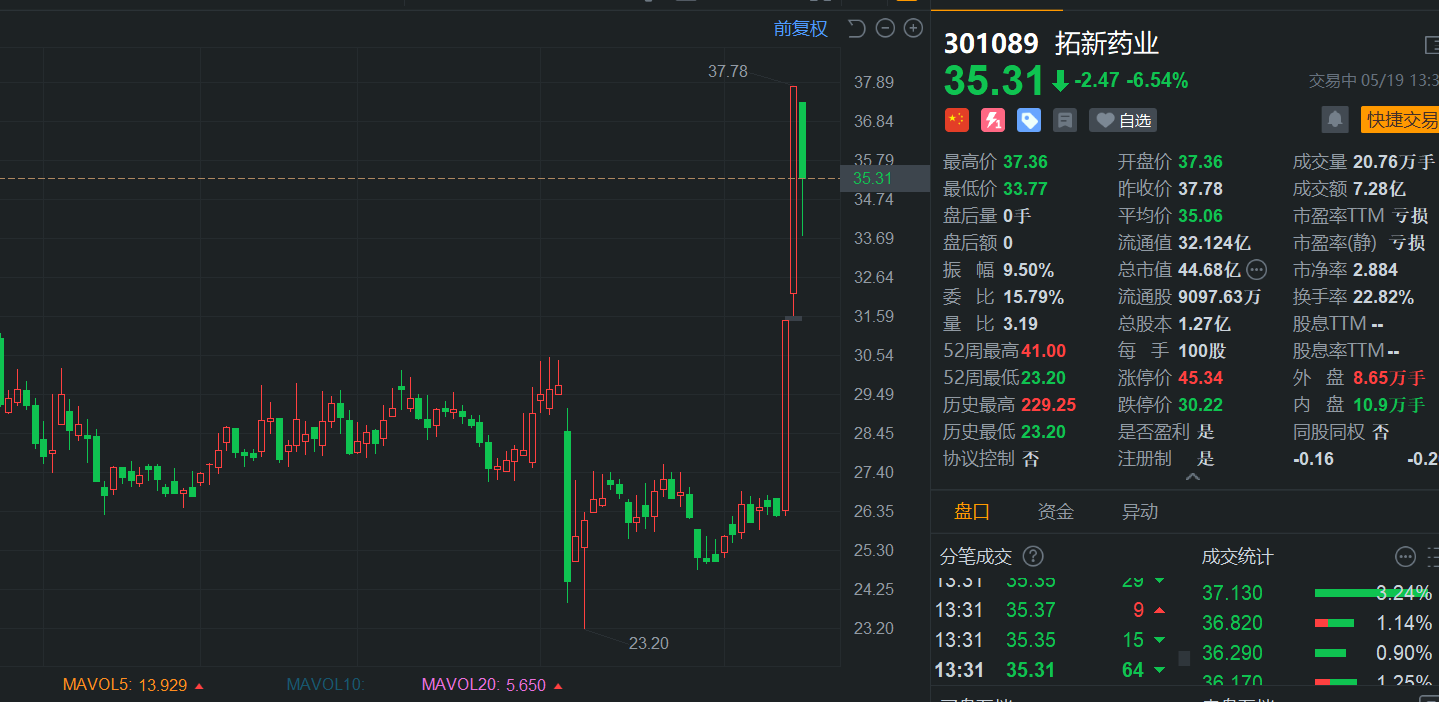Click the info ellipsis icon next to 总市值

[x=1257, y=268]
